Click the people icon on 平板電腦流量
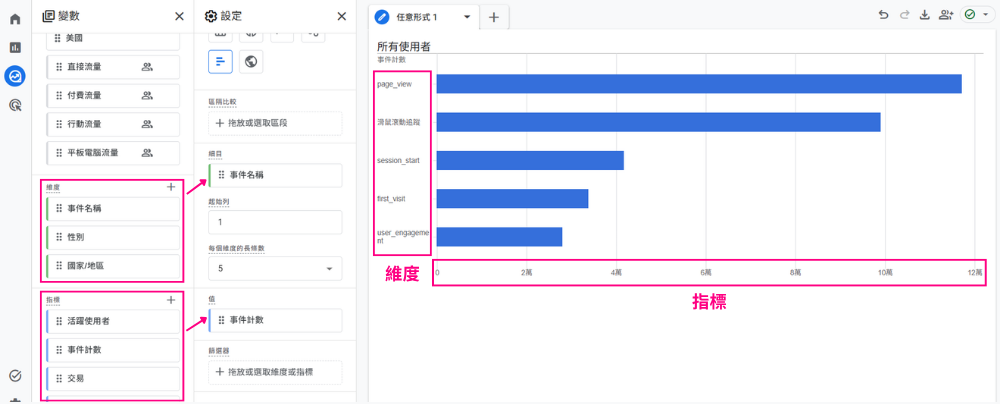Image resolution: width=1000 pixels, height=404 pixels. 147,153
